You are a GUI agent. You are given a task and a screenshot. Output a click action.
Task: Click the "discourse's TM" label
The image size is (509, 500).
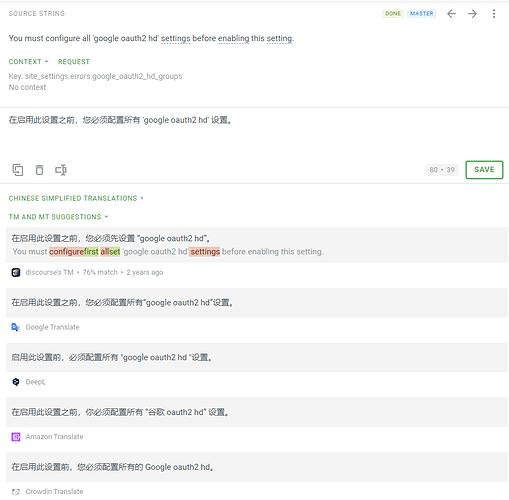(x=49, y=272)
